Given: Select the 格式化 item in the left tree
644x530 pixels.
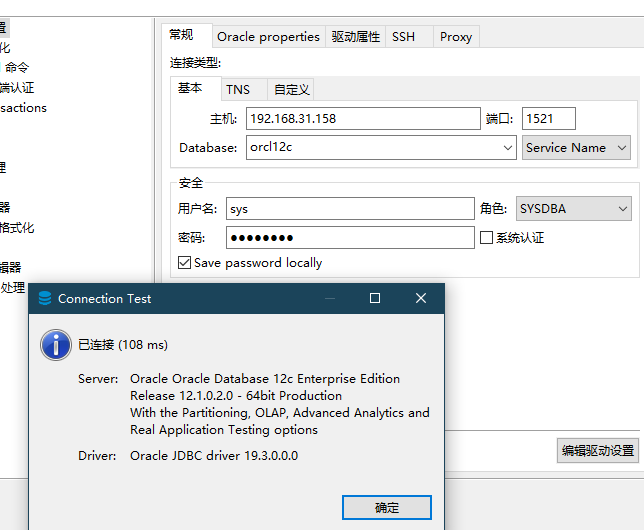Looking at the screenshot, I should [17, 228].
